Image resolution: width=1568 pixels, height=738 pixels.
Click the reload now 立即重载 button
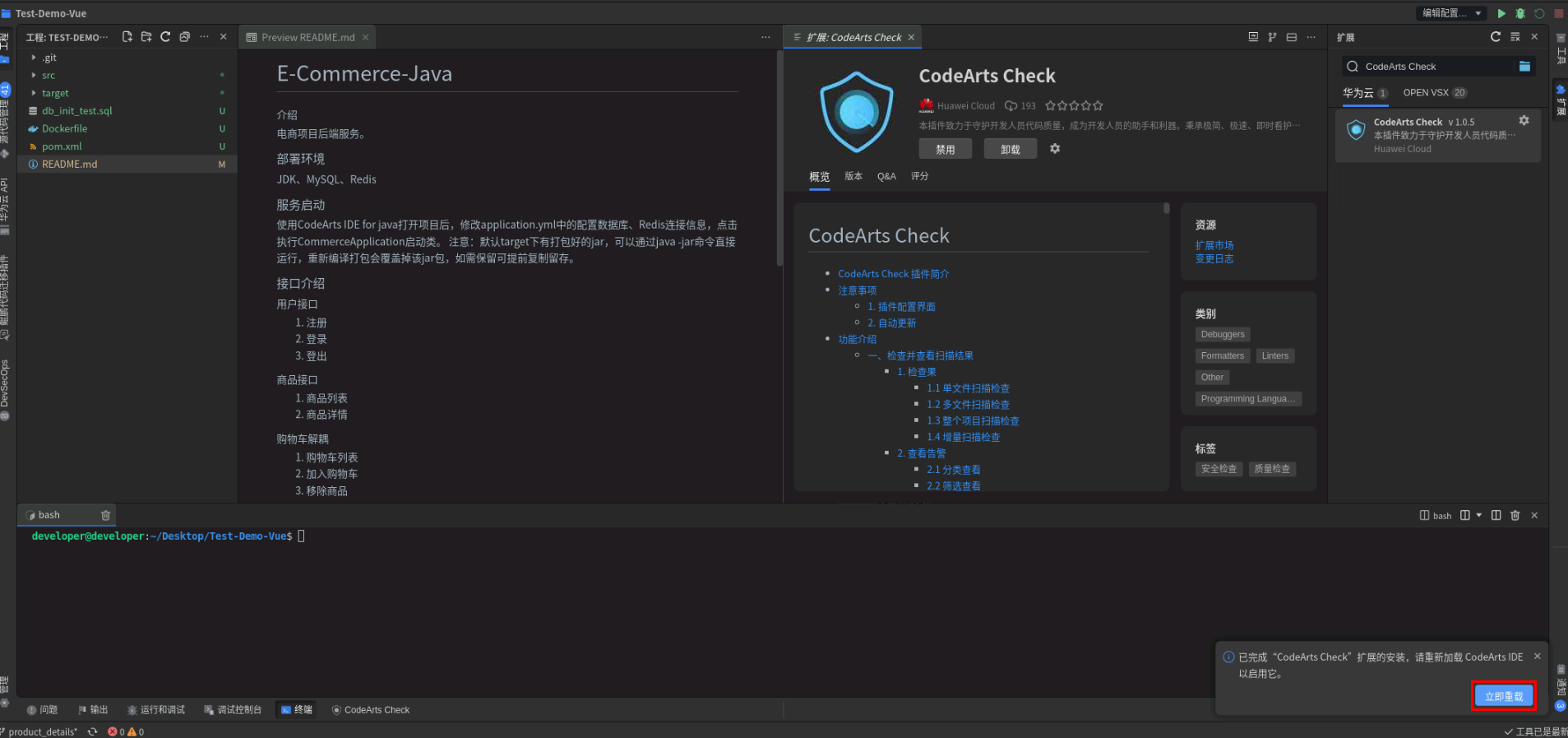pos(1503,696)
